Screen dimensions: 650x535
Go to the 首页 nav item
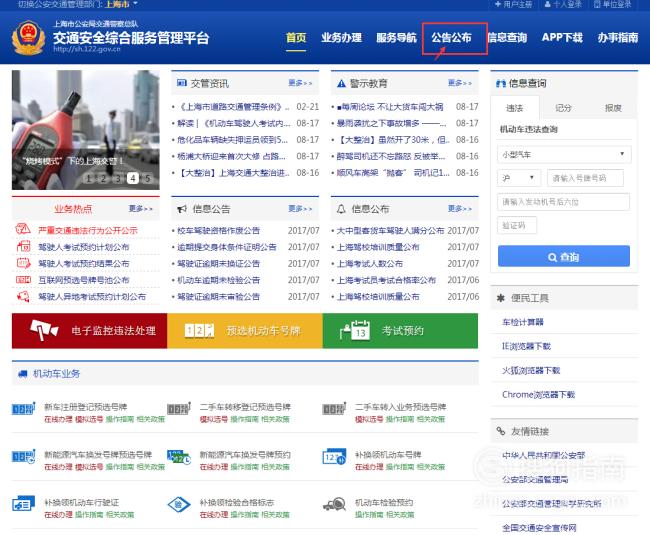(296, 38)
